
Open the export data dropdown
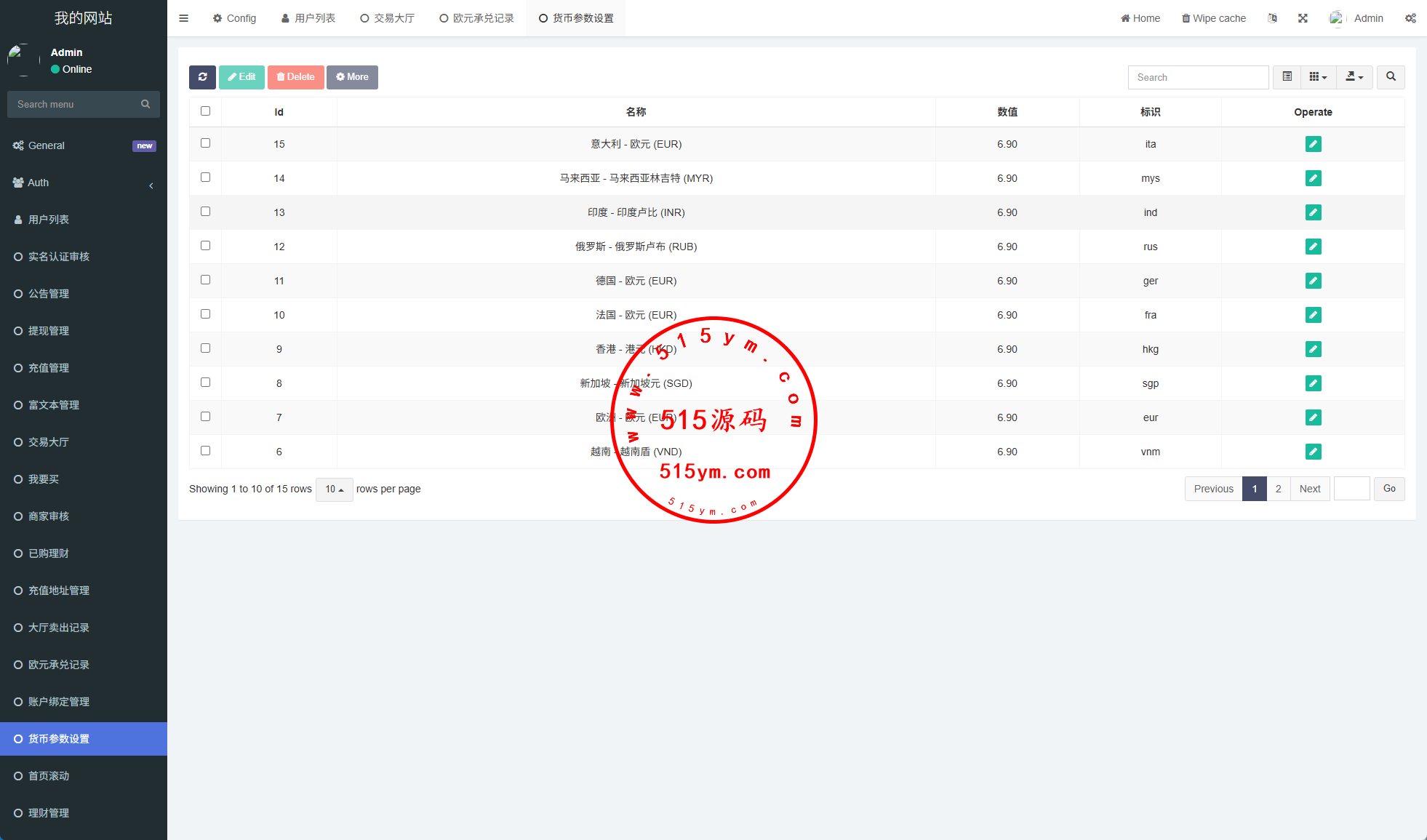[x=1354, y=77]
